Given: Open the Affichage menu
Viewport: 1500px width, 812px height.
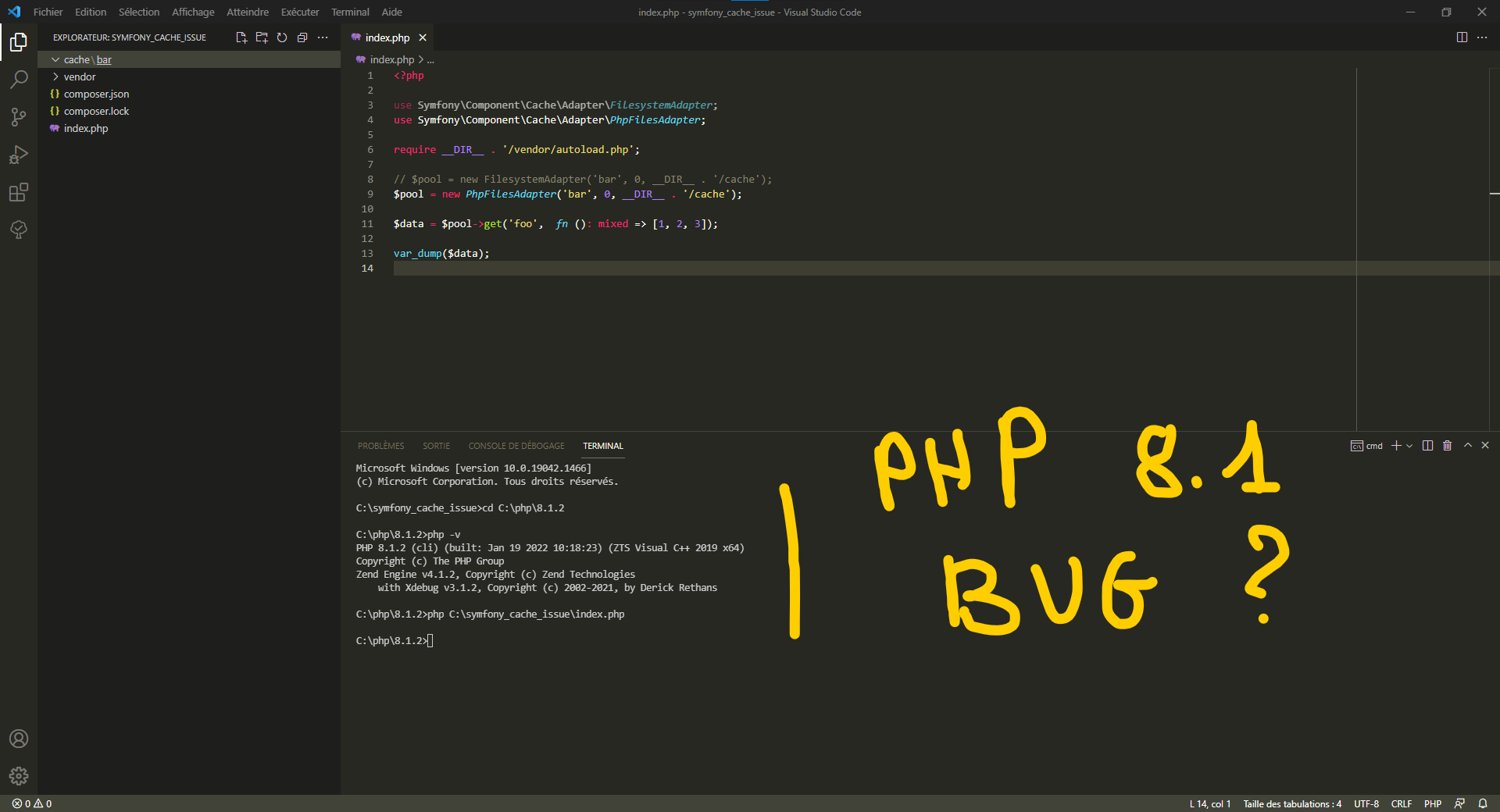Looking at the screenshot, I should tap(193, 12).
